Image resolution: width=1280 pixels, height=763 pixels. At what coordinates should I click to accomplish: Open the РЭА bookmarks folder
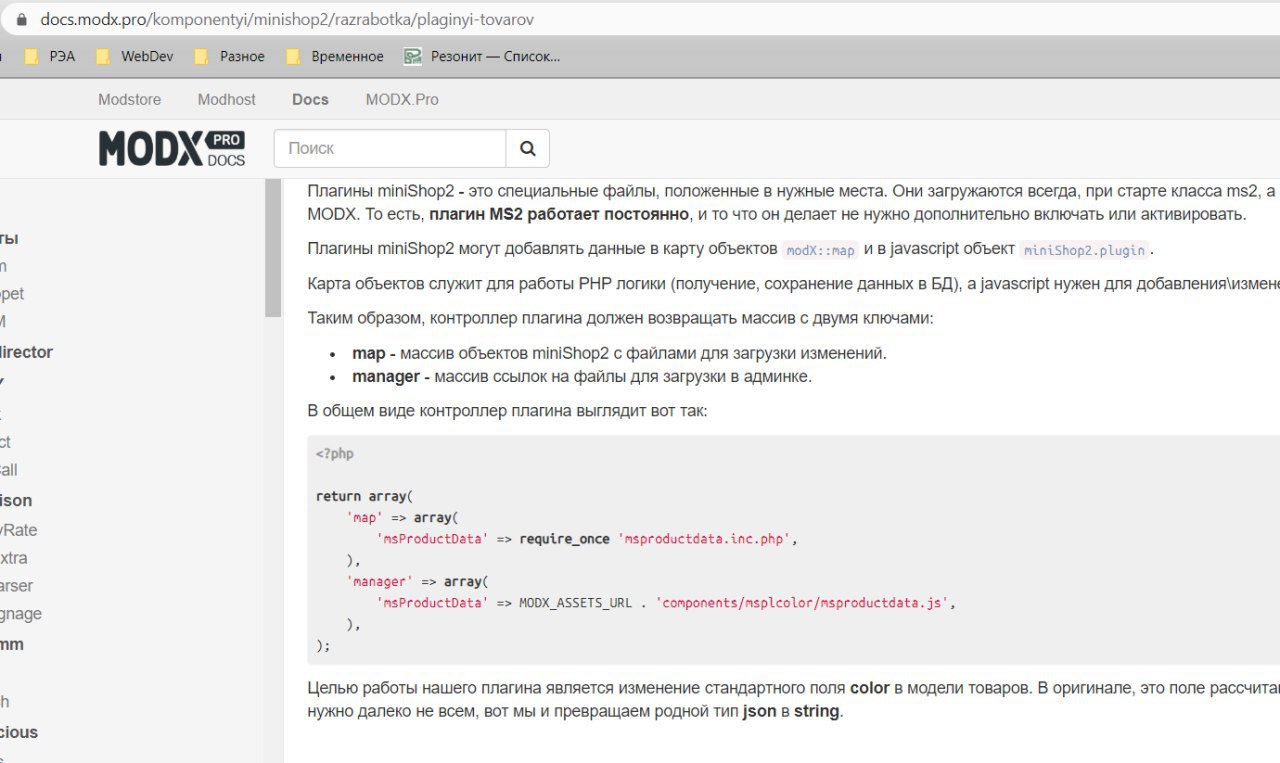(x=50, y=56)
